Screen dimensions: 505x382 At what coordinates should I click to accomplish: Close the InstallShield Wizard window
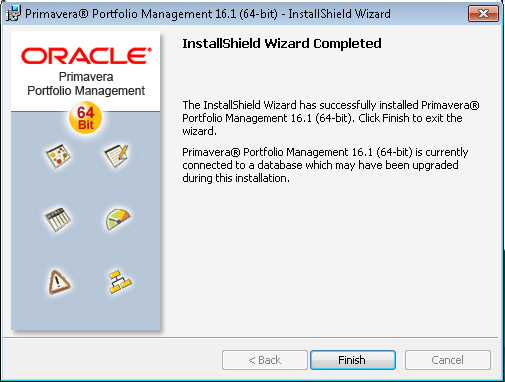point(483,14)
